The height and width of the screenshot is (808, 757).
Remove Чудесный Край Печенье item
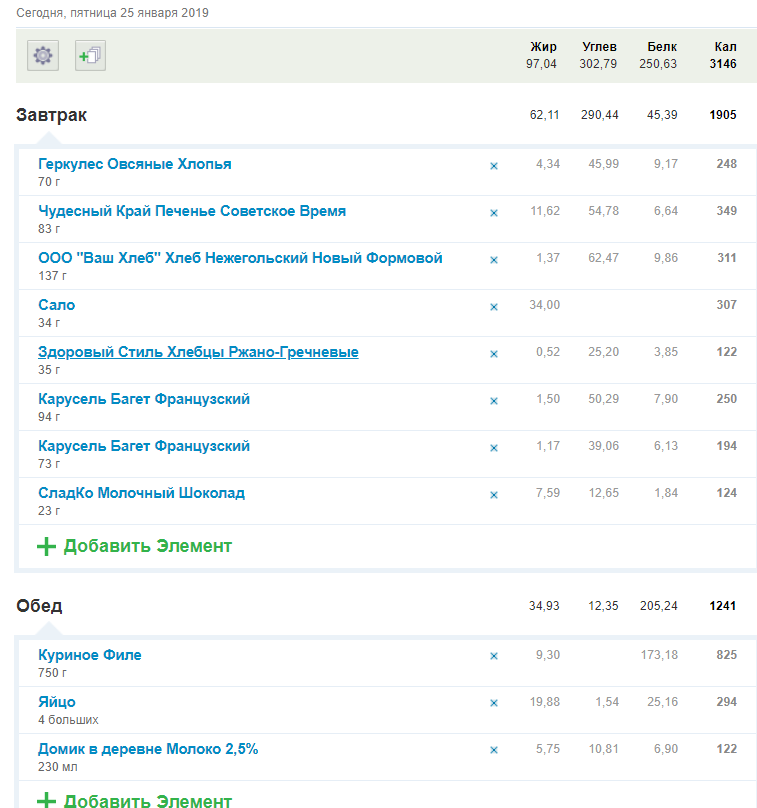click(x=493, y=213)
